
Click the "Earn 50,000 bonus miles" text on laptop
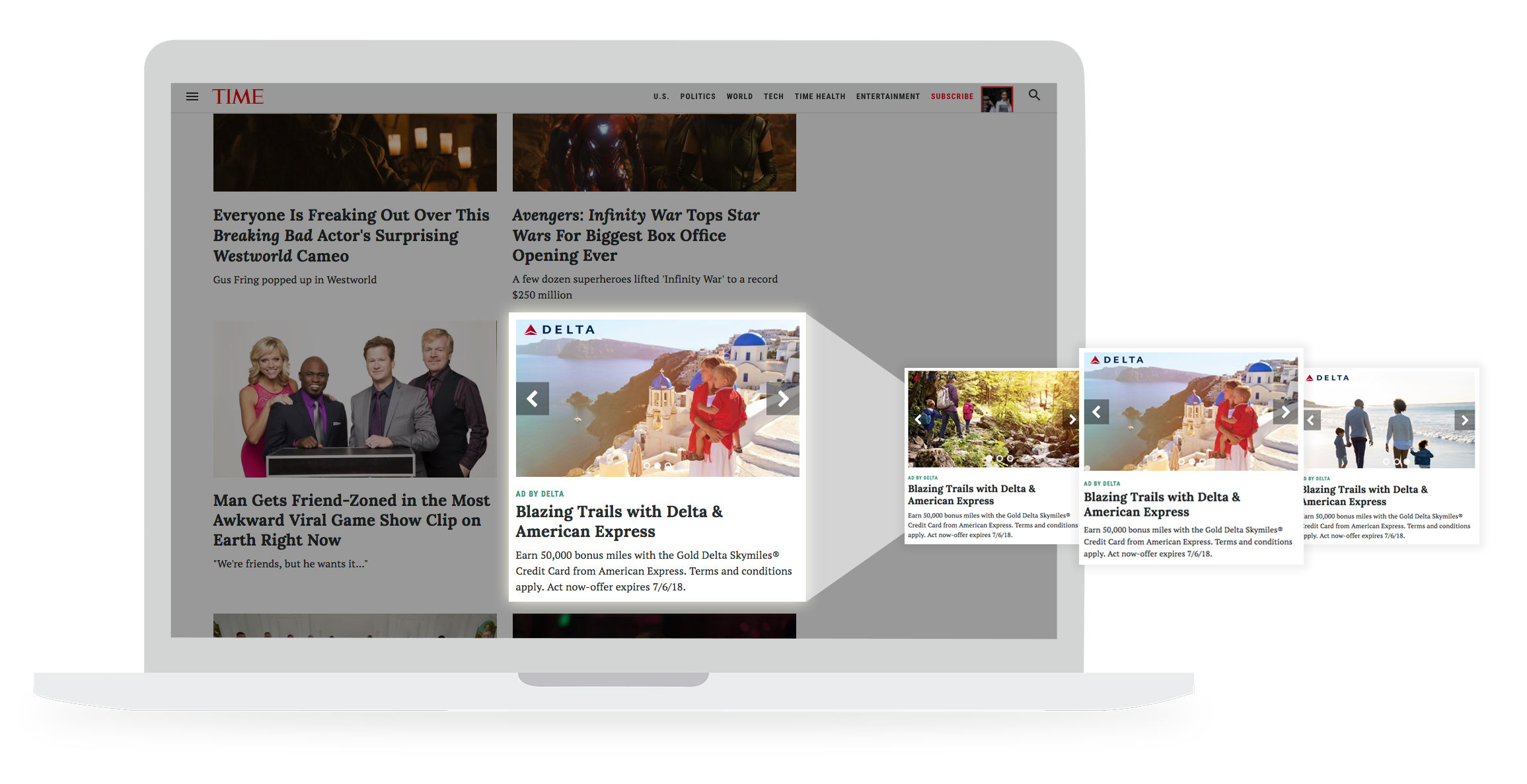click(653, 571)
